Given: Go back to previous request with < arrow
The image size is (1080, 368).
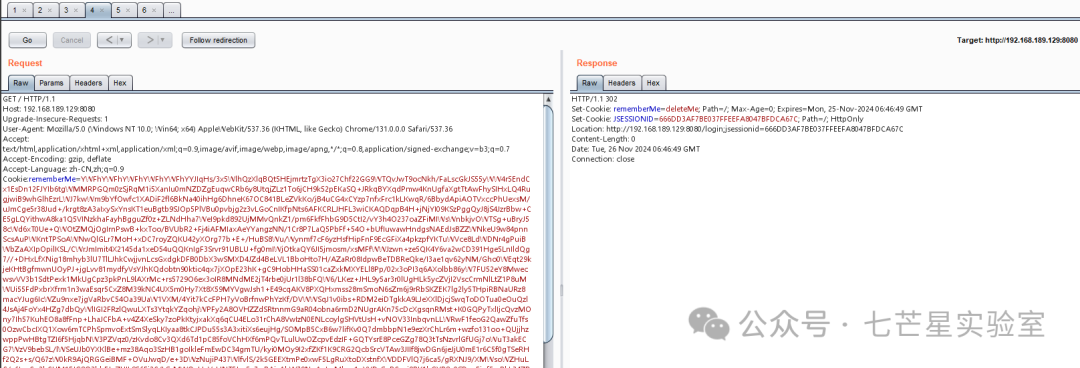Looking at the screenshot, I should click(109, 40).
